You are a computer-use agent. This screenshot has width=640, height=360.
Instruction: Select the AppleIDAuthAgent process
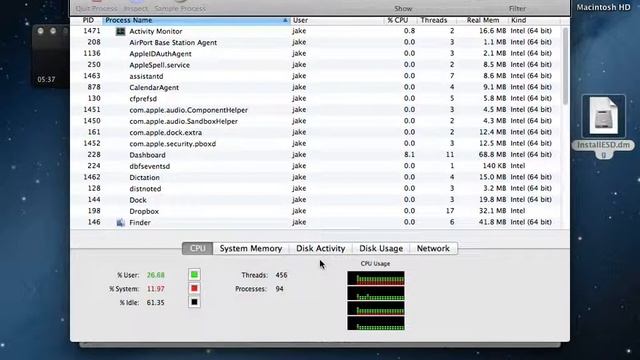(316, 53)
